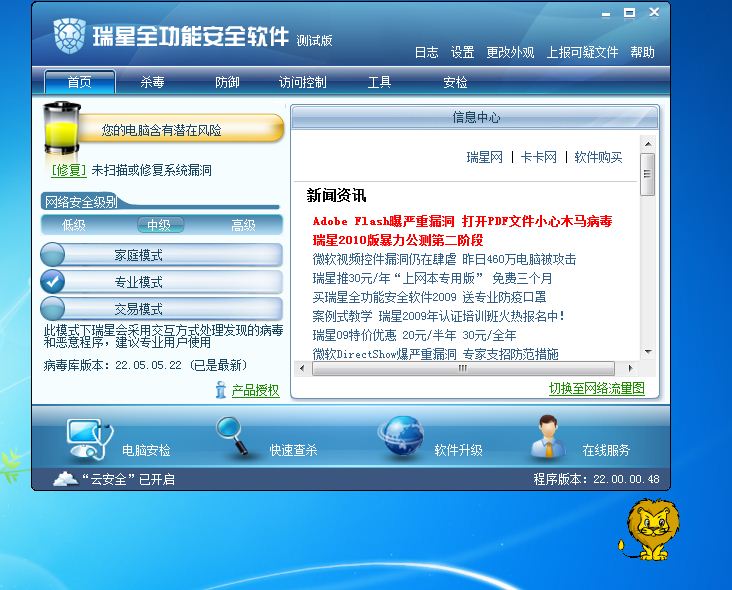Set network security level to 低级
This screenshot has width=732, height=590.
click(74, 225)
